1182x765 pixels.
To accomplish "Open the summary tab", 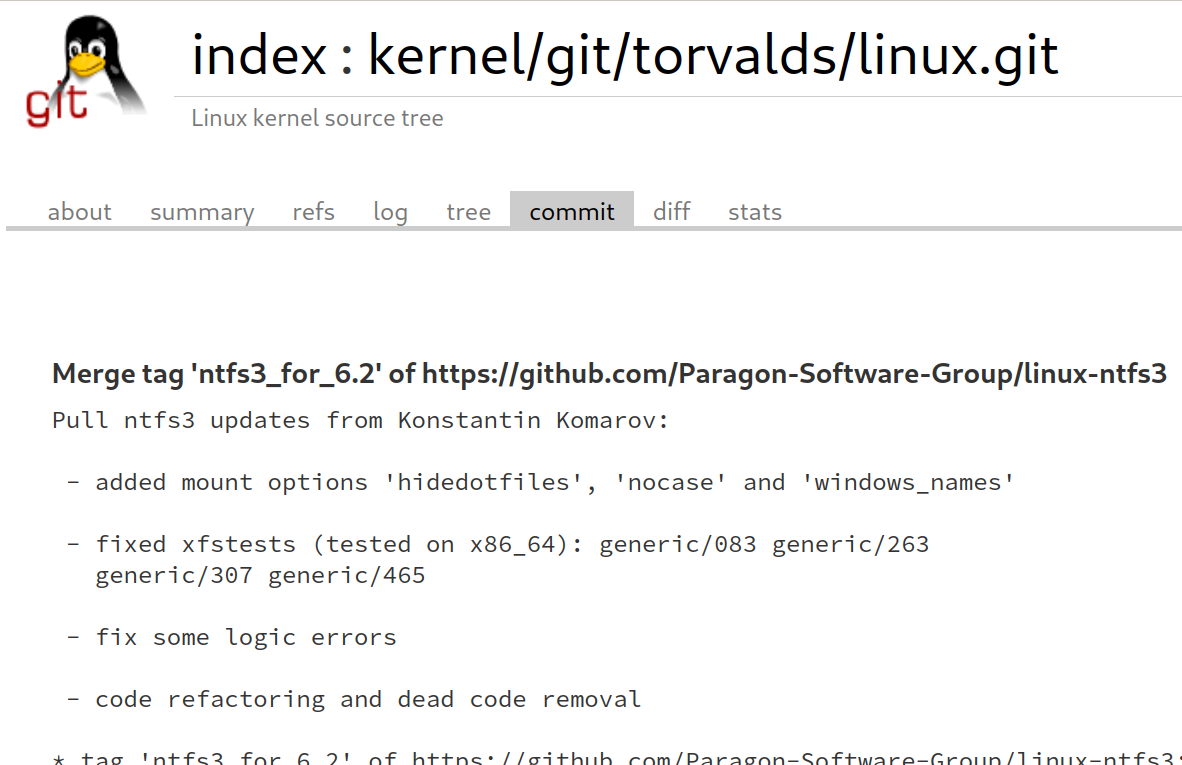I will pyautogui.click(x=202, y=212).
